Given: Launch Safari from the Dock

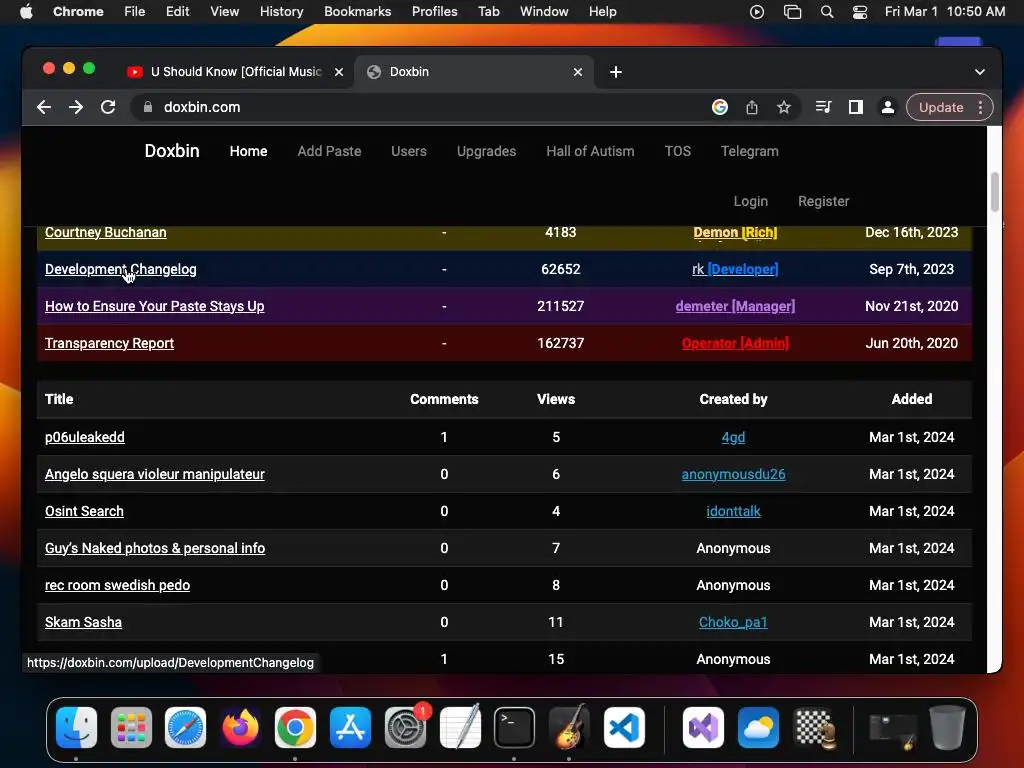Looking at the screenshot, I should [185, 728].
